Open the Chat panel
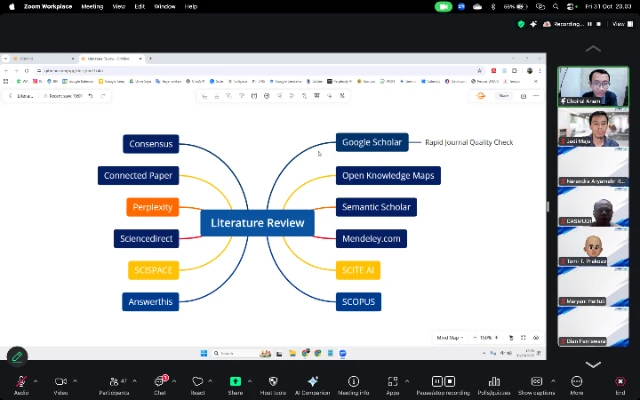The image size is (640, 400). click(x=160, y=382)
